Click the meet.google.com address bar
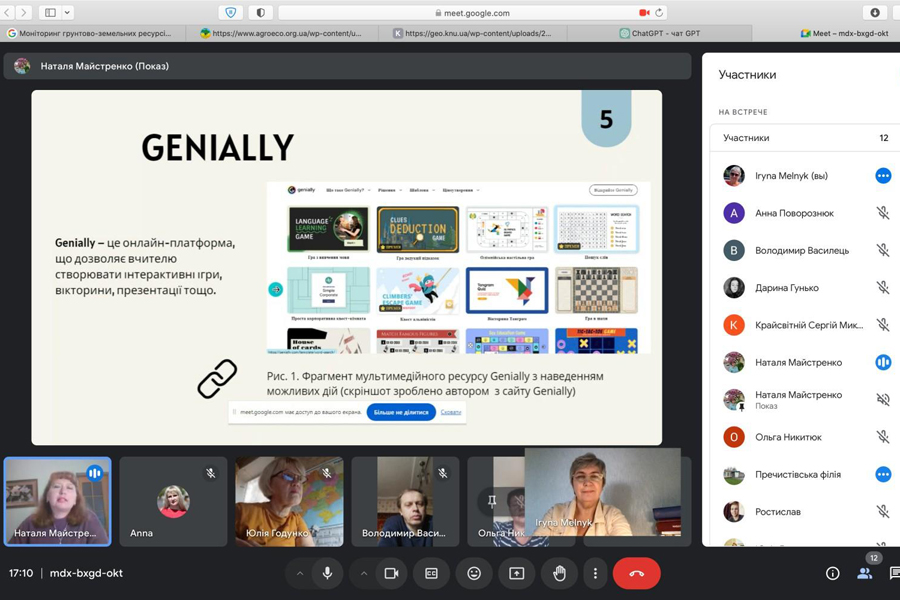The height and width of the screenshot is (600, 900). [x=472, y=13]
